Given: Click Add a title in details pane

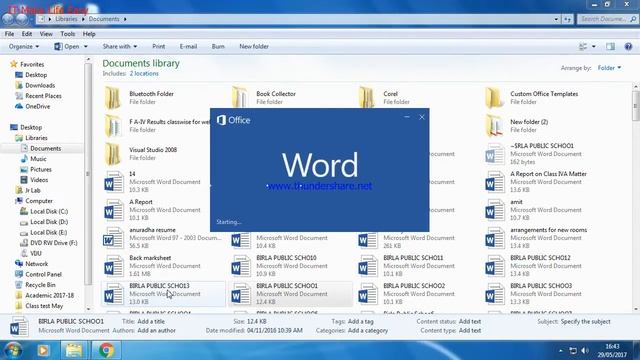Looking at the screenshot, I should click(151, 322).
